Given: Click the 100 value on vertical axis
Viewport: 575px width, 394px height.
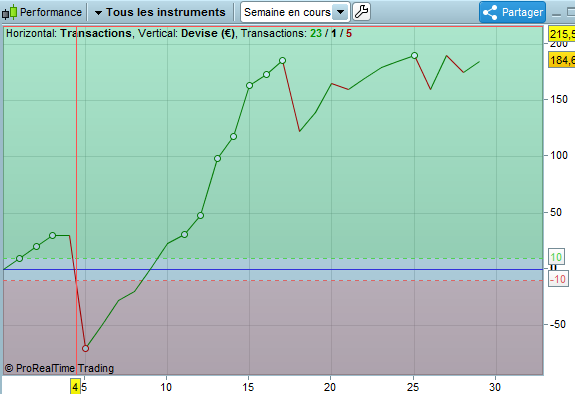Looking at the screenshot, I should pyautogui.click(x=559, y=156).
